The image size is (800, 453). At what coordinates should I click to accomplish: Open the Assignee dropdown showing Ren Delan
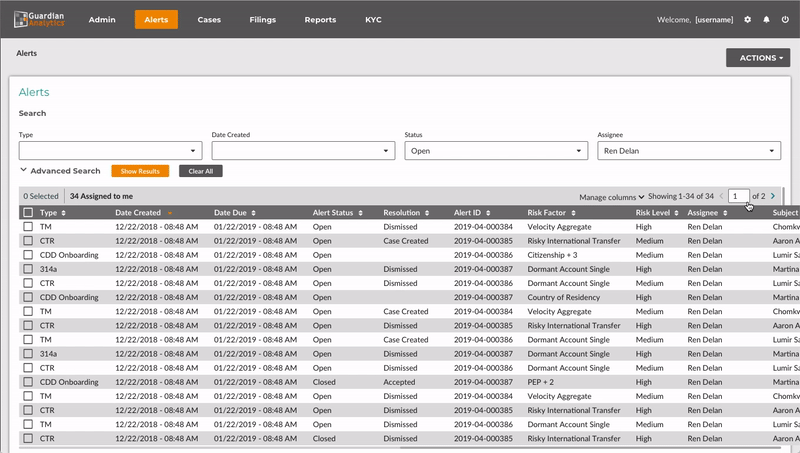click(689, 150)
